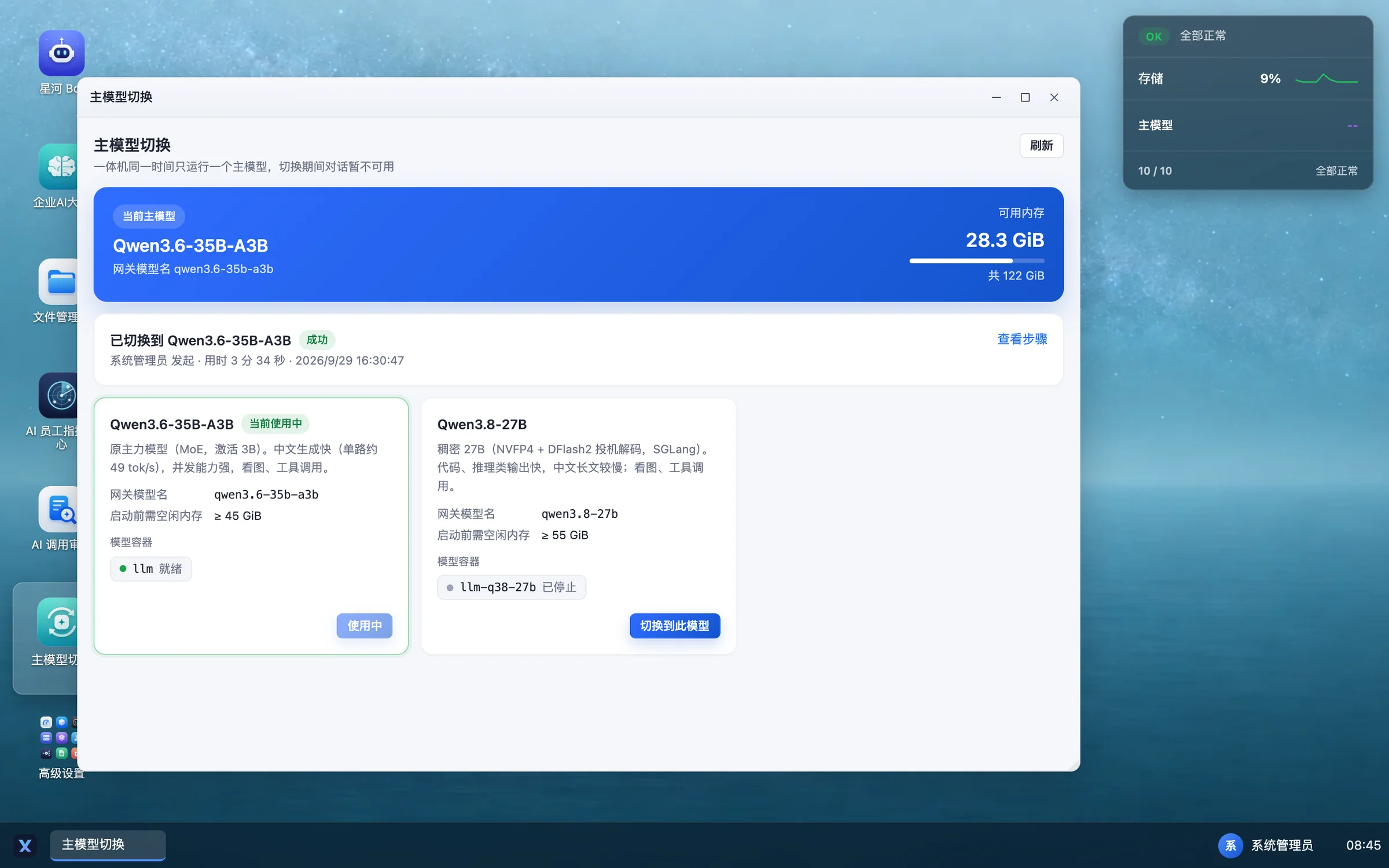Click the ≥ 45 GiB memory requirement value

click(x=238, y=516)
